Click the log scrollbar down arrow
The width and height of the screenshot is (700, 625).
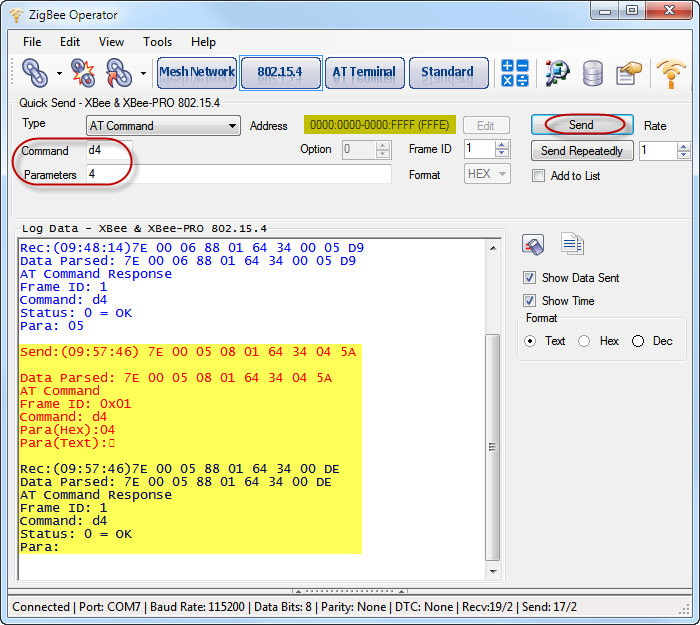click(493, 571)
